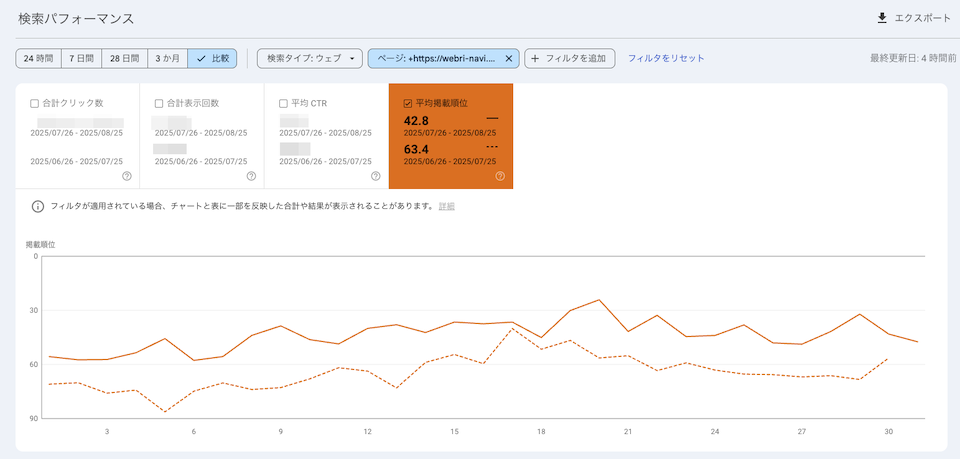
Task: Click solid line peak at day 20
Action: (599, 300)
